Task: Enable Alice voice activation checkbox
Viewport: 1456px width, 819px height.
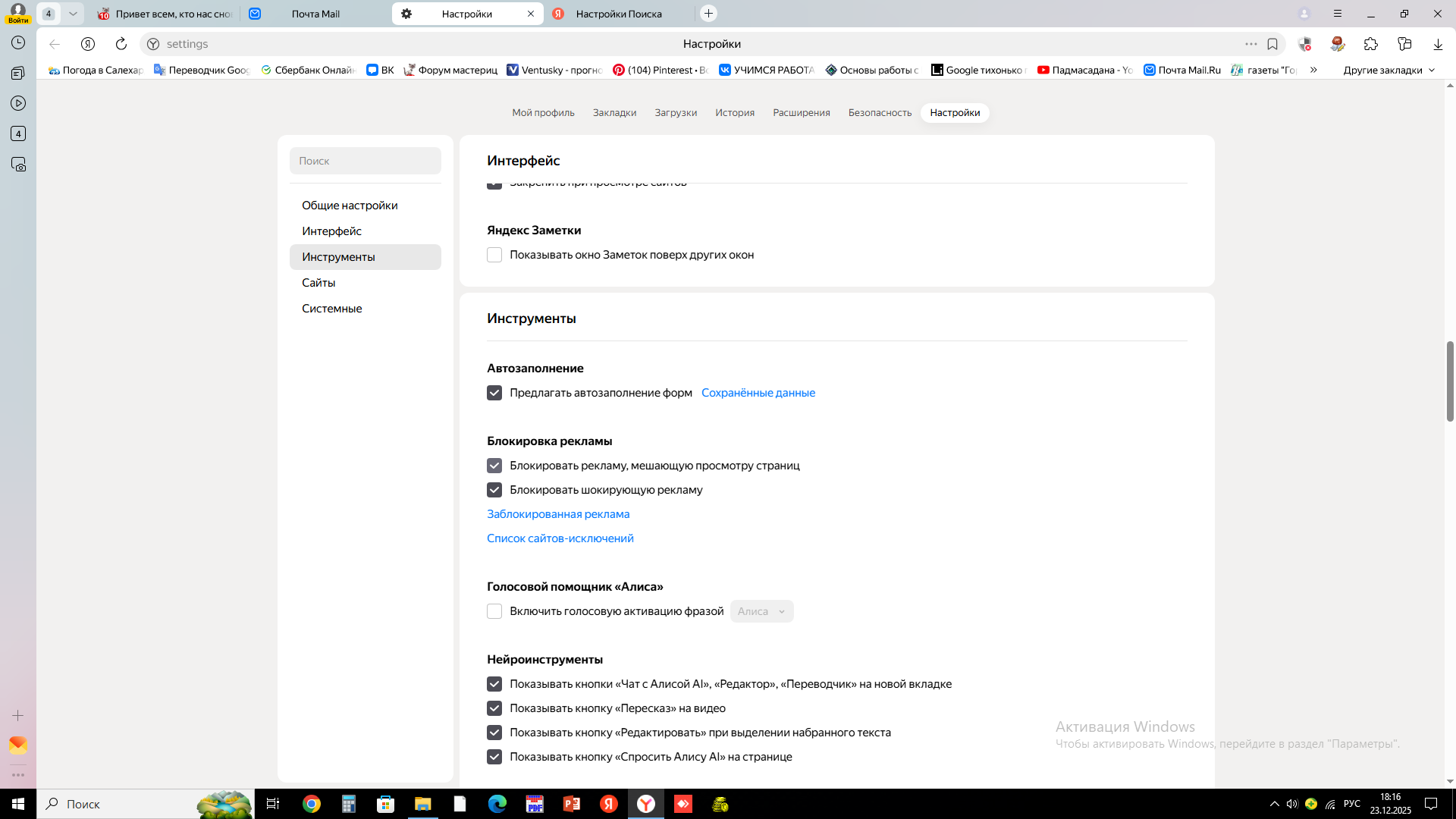Action: 494,611
